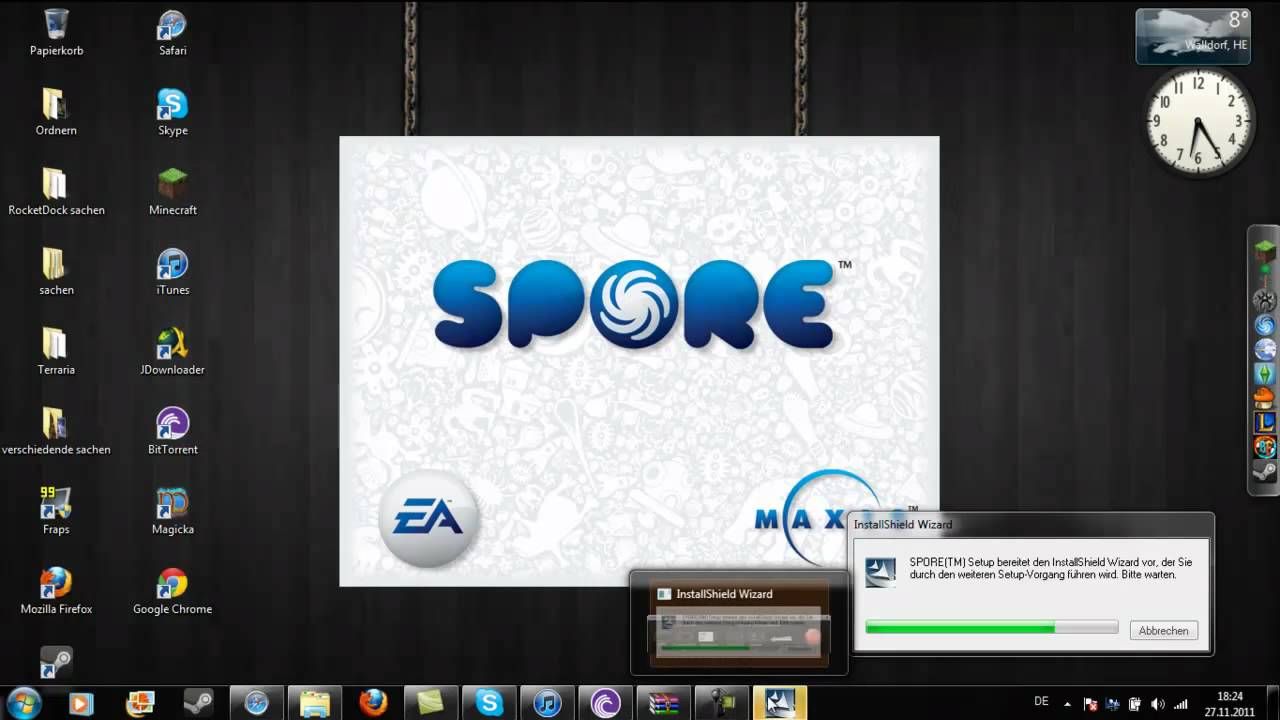This screenshot has height=720, width=1280.
Task: Open the volume control tray icon
Action: point(1158,703)
